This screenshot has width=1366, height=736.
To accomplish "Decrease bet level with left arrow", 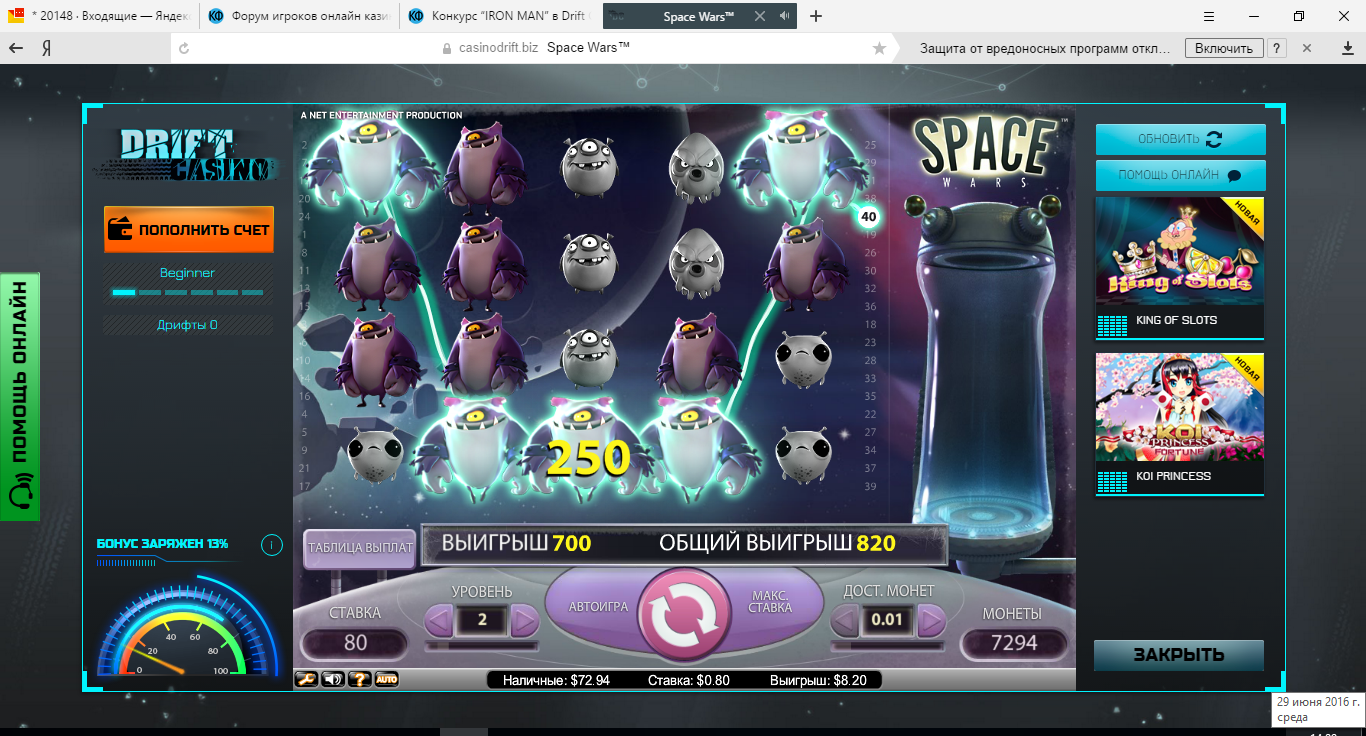I will pyautogui.click(x=438, y=621).
